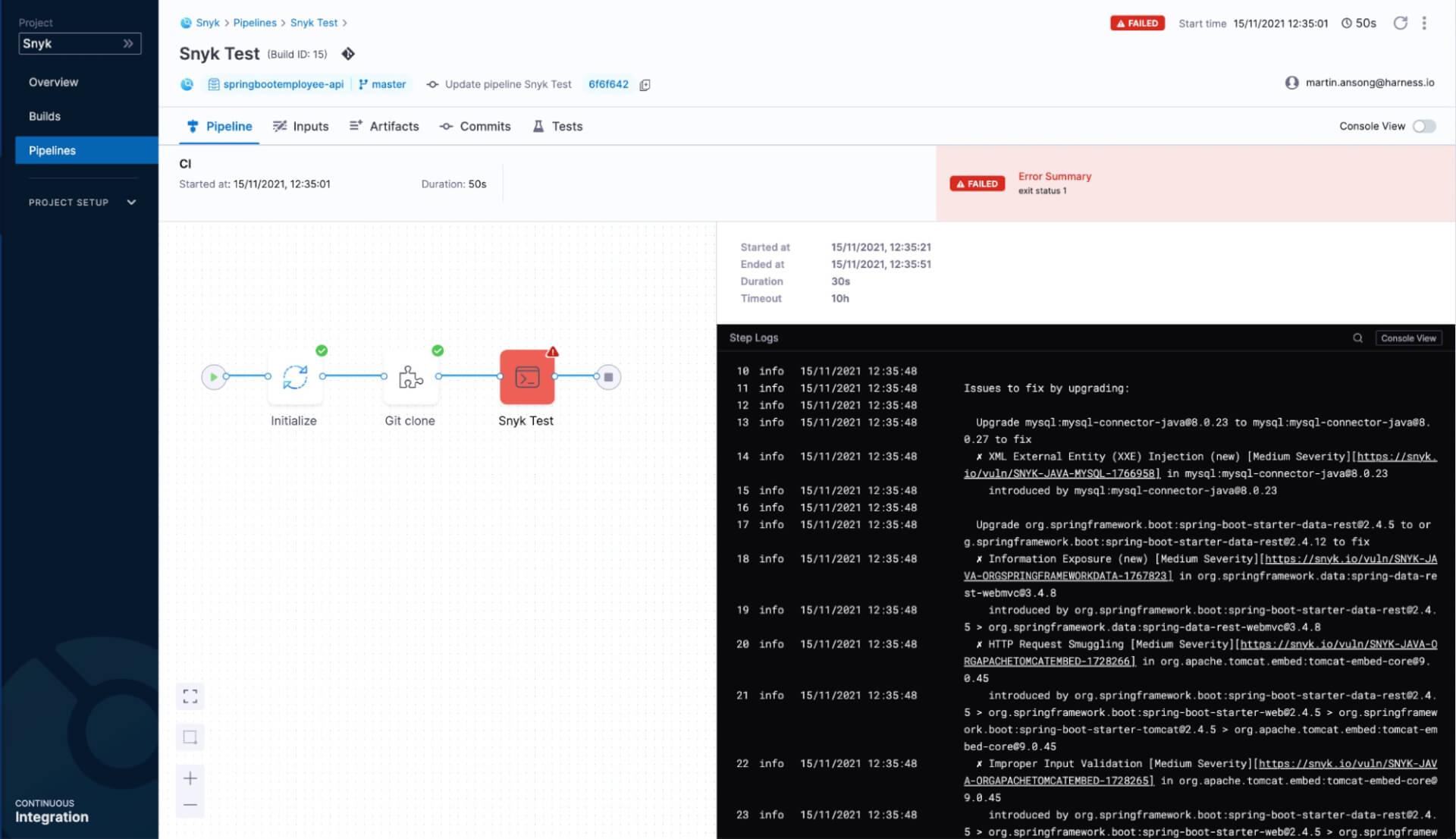
Task: Copy commit hash with the copy icon
Action: 645,85
